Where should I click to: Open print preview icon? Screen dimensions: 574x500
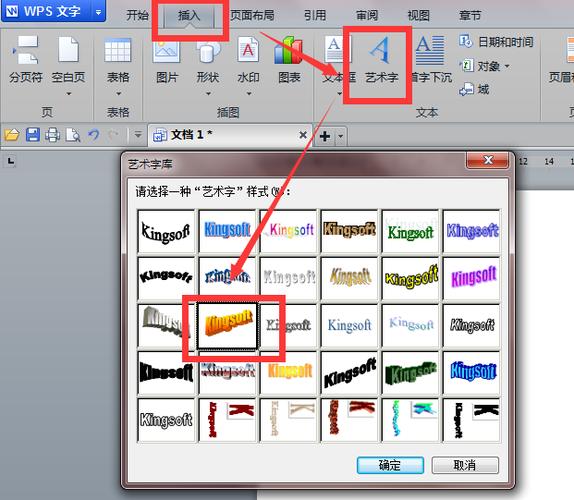[x=73, y=135]
